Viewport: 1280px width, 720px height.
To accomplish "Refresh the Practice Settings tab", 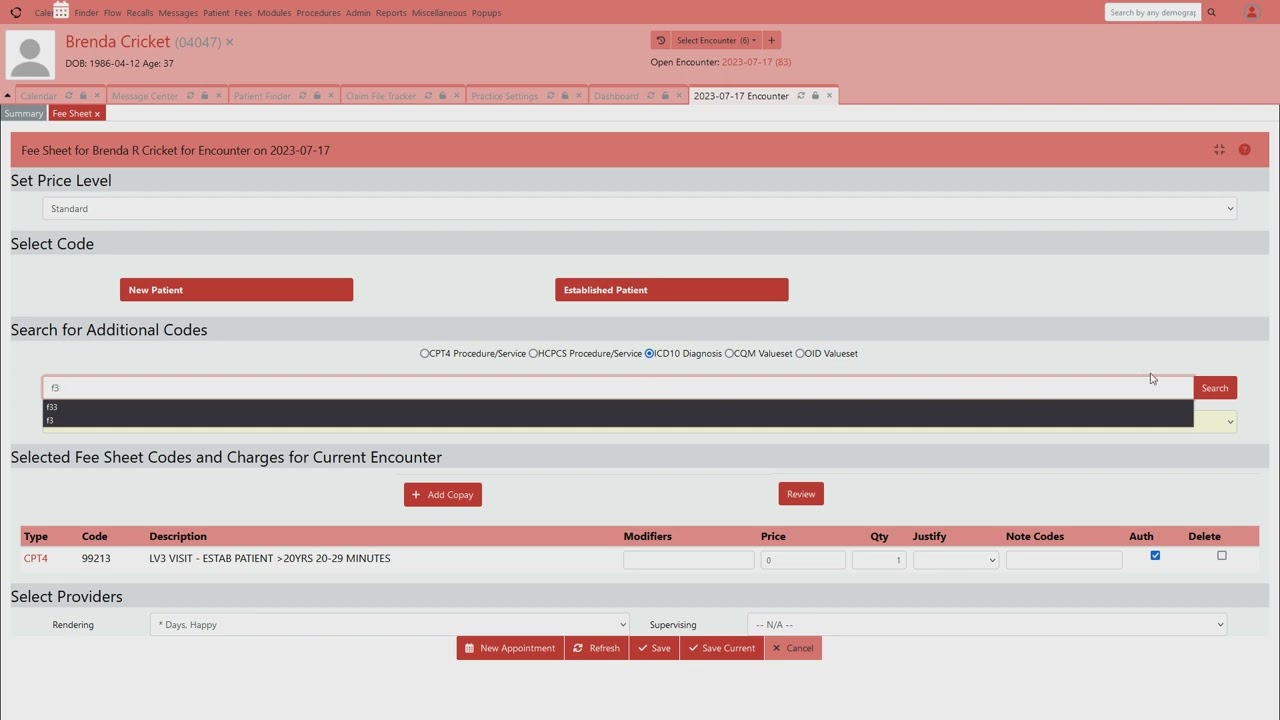I will tap(550, 96).
